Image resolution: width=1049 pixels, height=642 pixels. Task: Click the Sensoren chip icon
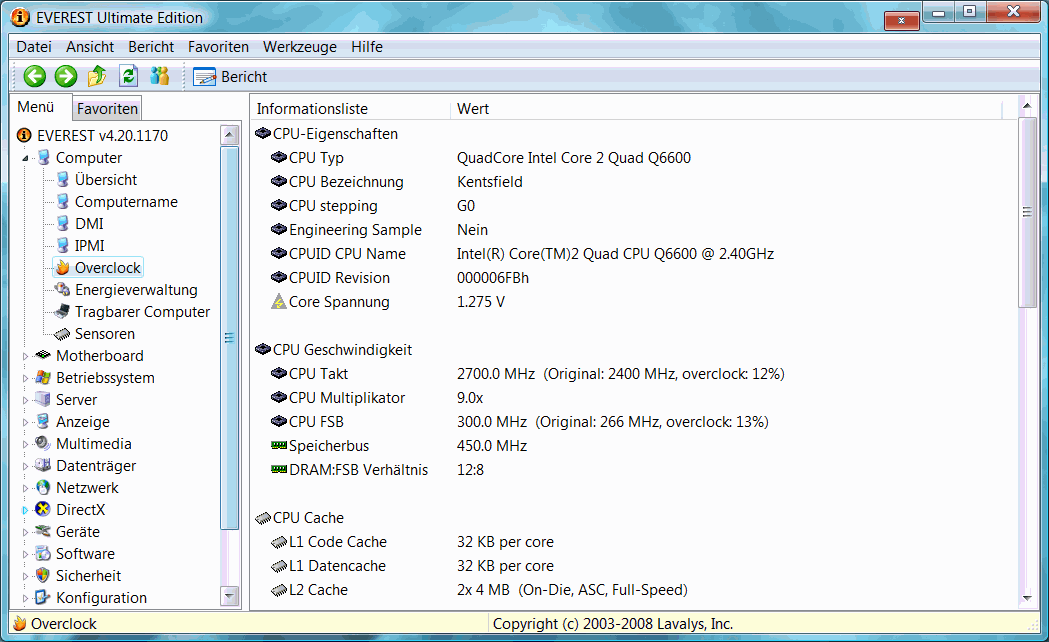pos(62,333)
